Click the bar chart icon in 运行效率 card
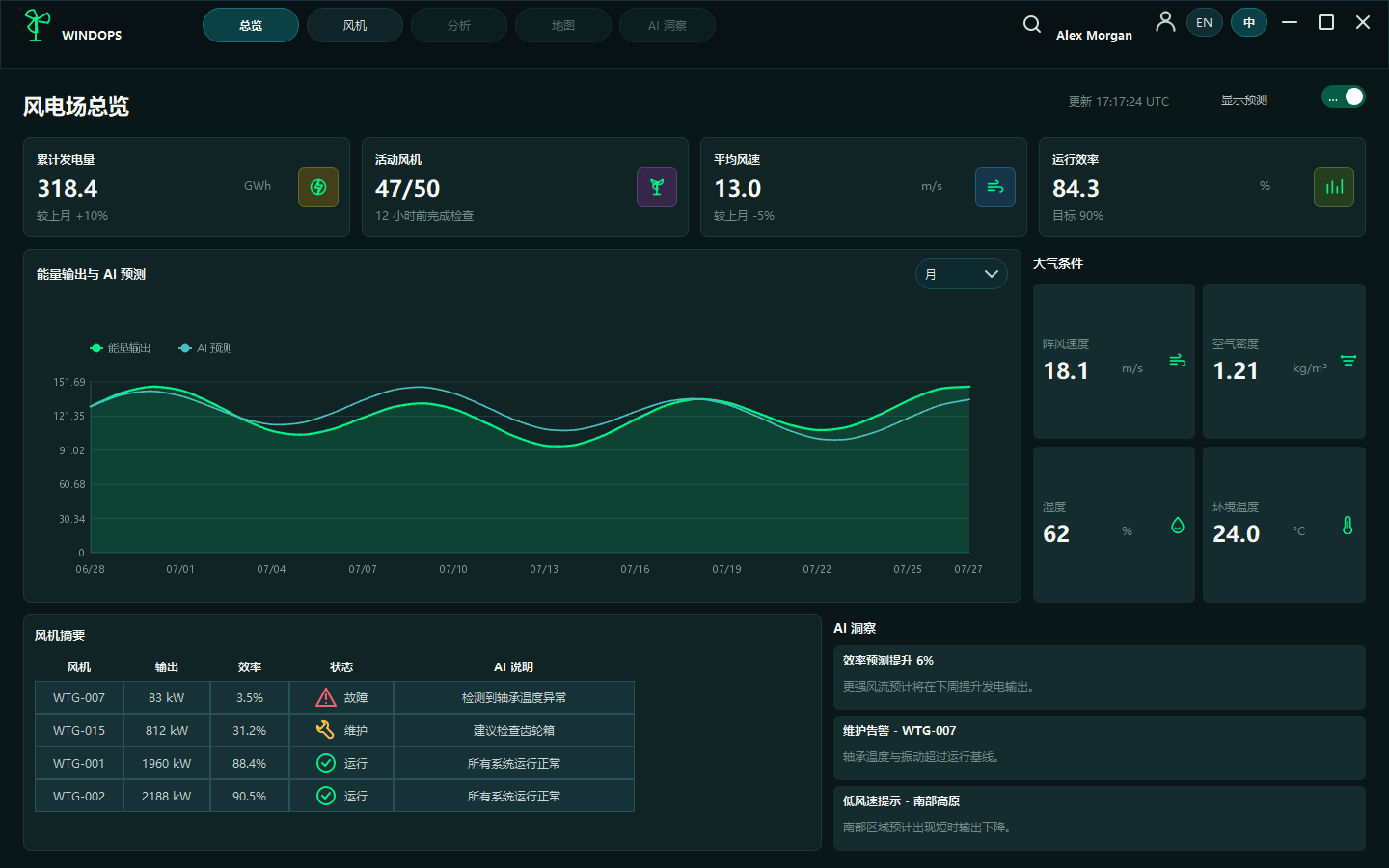 click(1334, 187)
